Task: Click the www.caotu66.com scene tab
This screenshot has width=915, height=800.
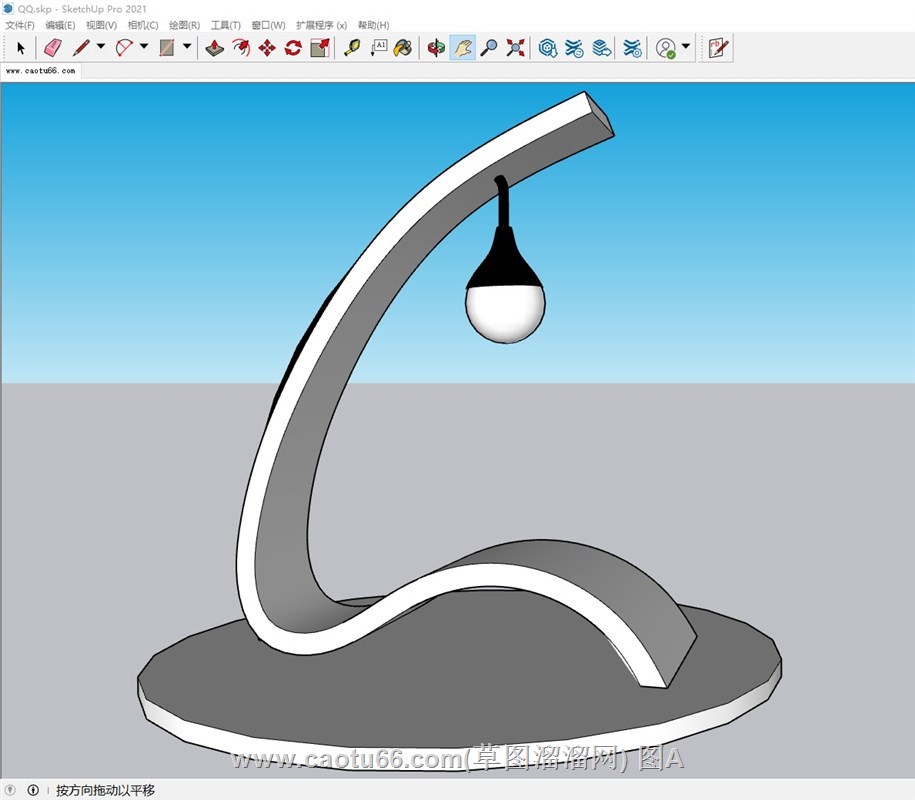Action: 41,72
